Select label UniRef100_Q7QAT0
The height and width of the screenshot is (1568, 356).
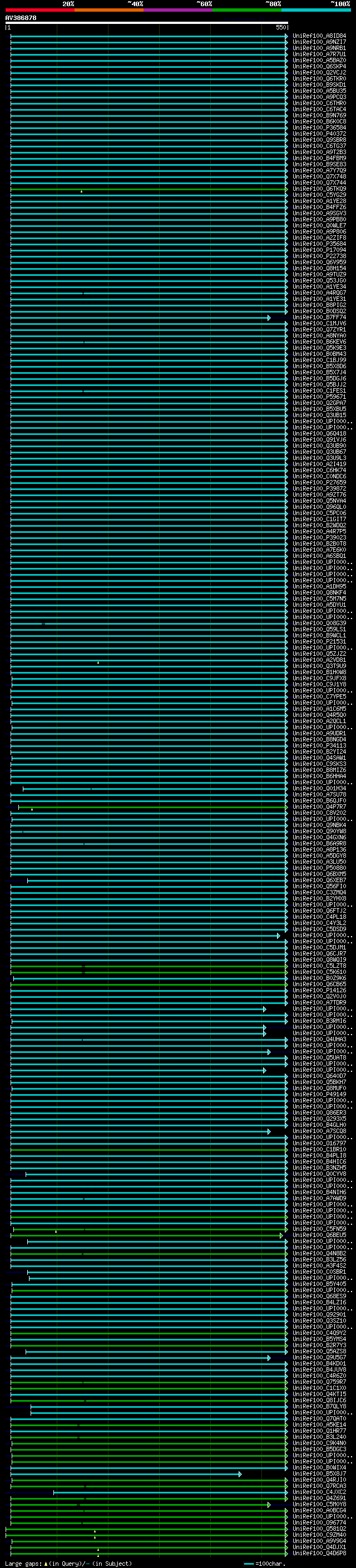coord(319,1419)
